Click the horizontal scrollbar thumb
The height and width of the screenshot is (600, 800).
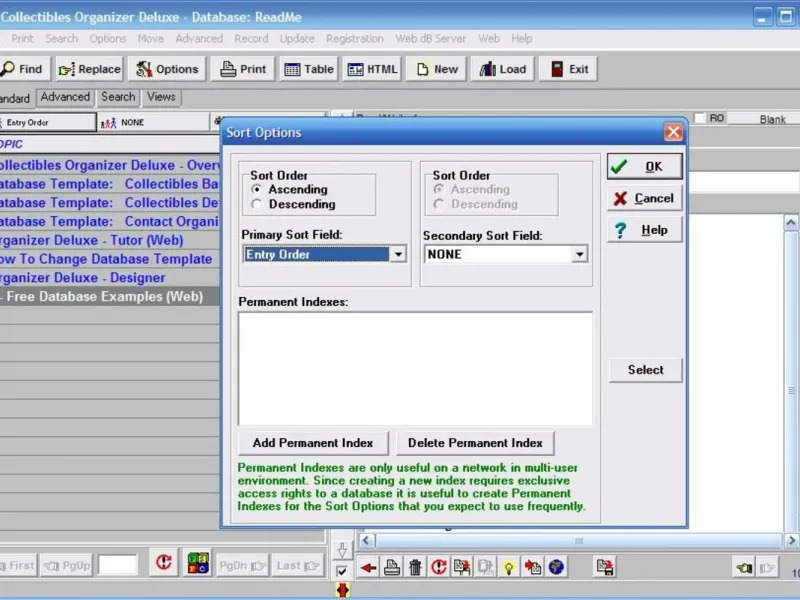pos(578,540)
